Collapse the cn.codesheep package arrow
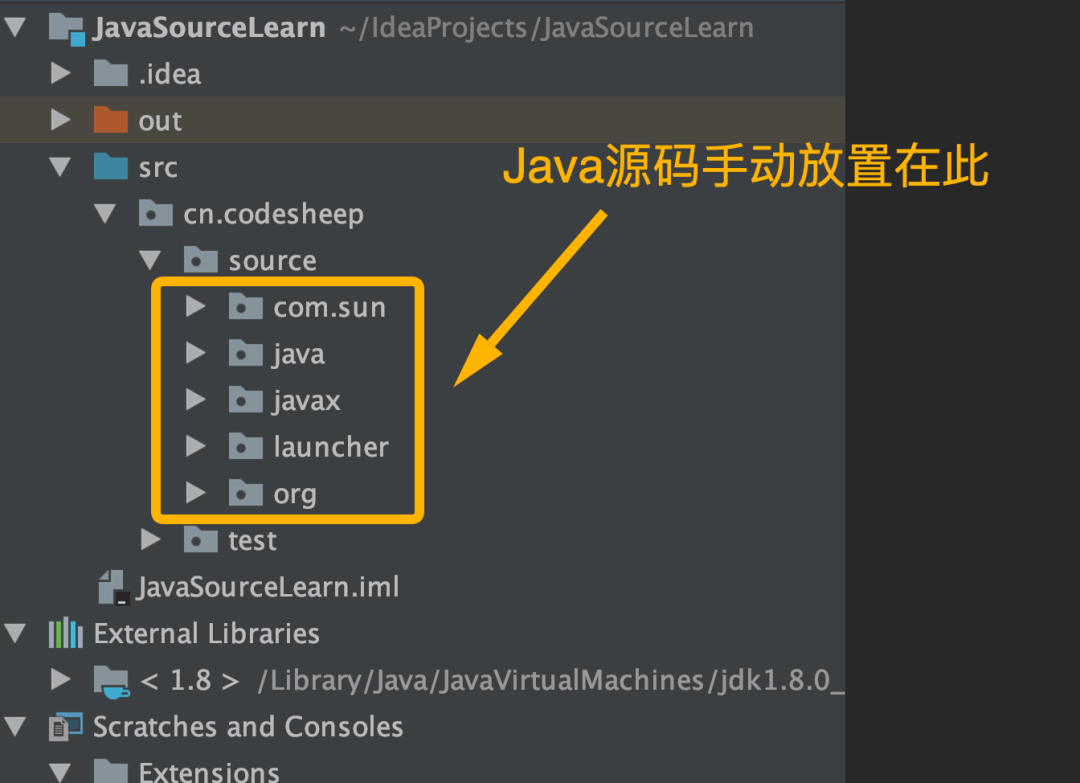The width and height of the screenshot is (1080, 783). [106, 214]
